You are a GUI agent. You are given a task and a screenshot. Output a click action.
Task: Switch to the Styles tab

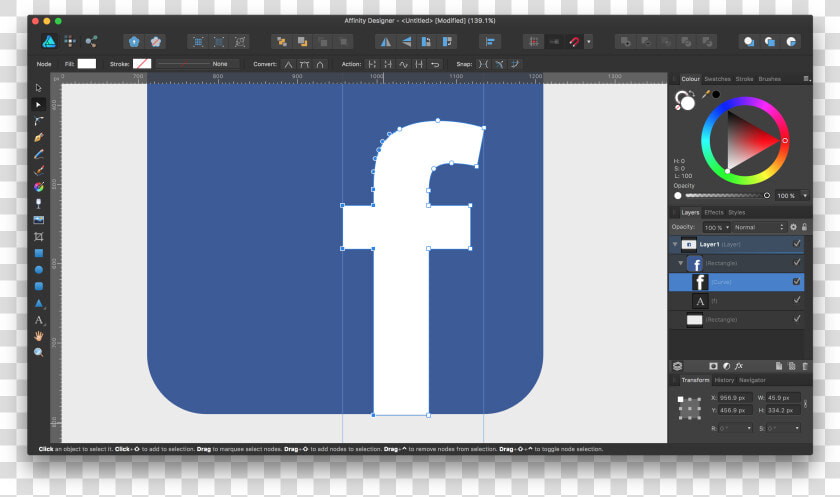[737, 213]
